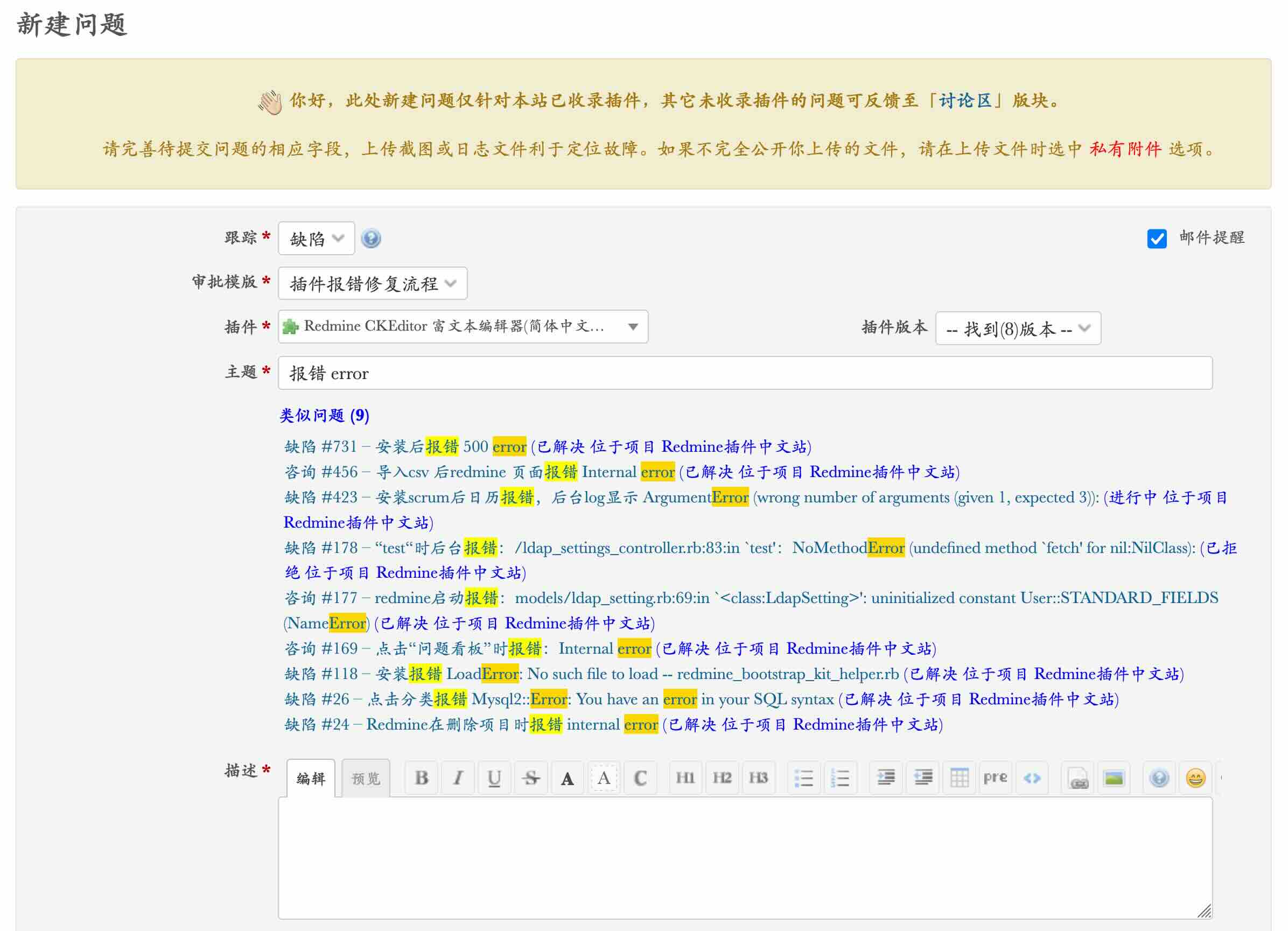
Task: Toggle the 邮件提醒 email notification checkbox
Action: pyautogui.click(x=1157, y=239)
